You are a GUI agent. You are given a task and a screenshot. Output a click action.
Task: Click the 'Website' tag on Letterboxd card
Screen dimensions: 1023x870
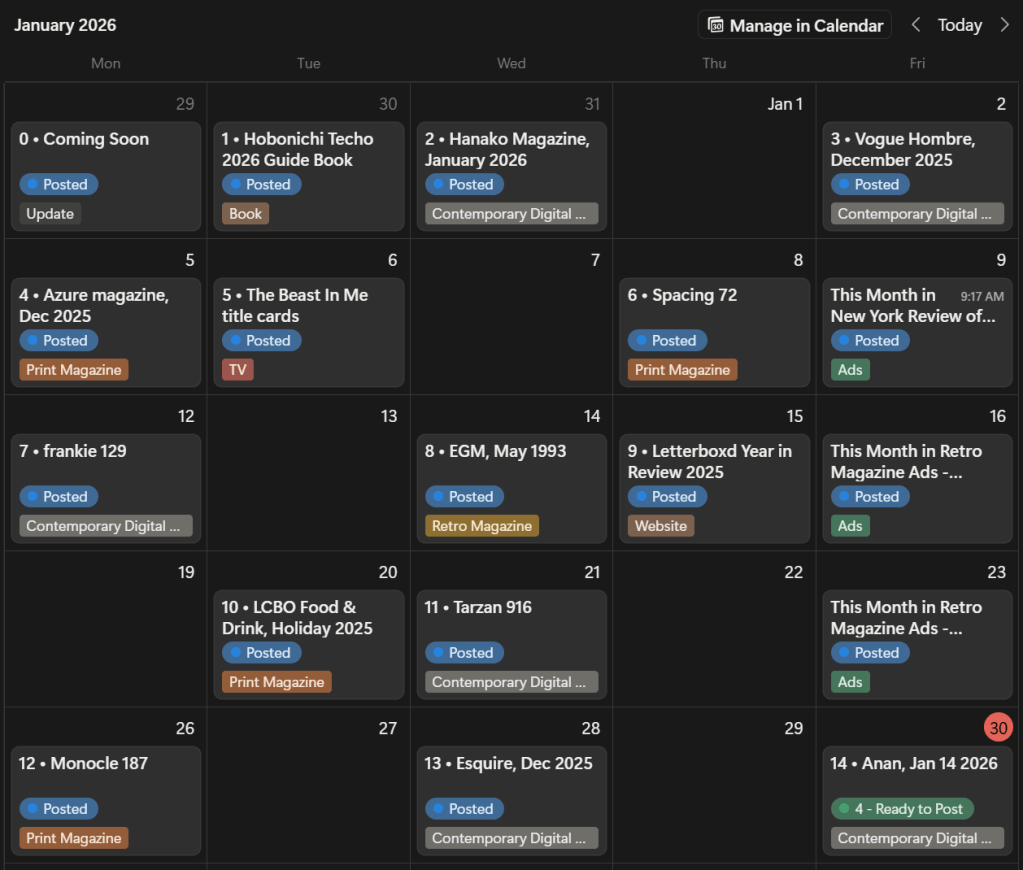(660, 525)
